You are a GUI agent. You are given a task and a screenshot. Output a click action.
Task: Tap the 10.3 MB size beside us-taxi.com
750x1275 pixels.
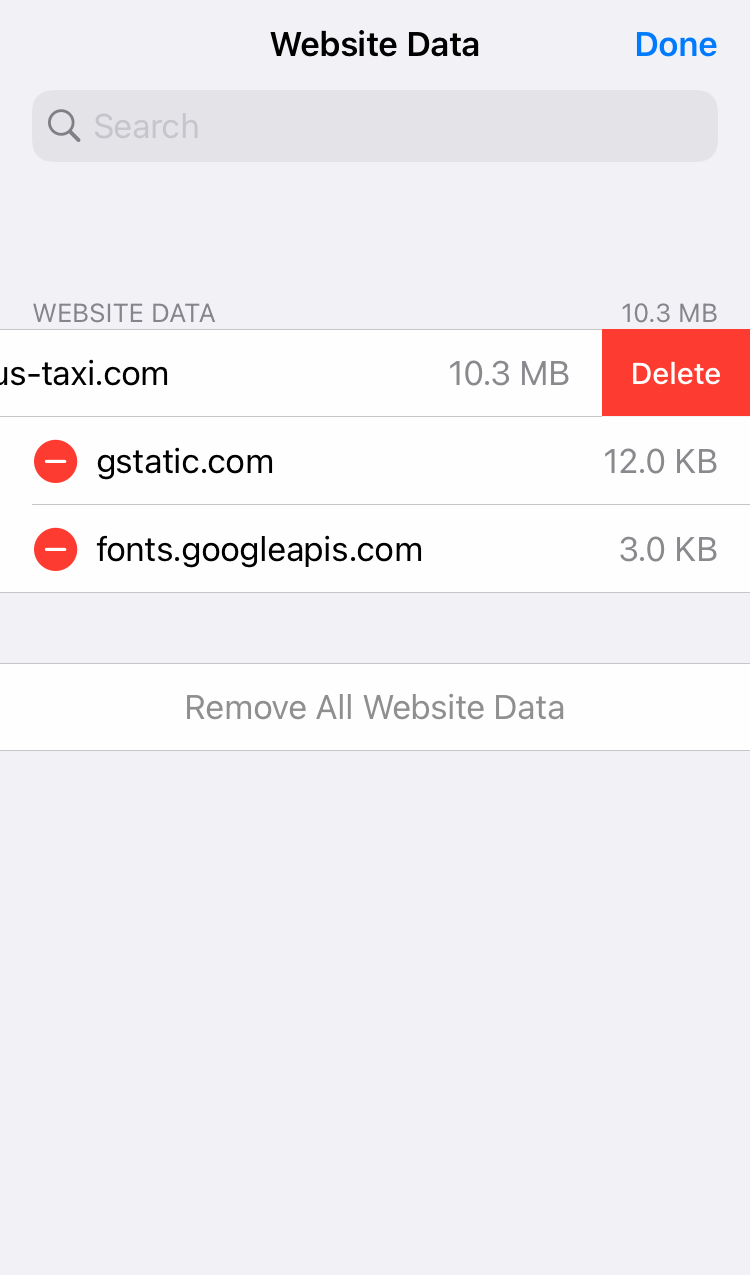pos(509,373)
